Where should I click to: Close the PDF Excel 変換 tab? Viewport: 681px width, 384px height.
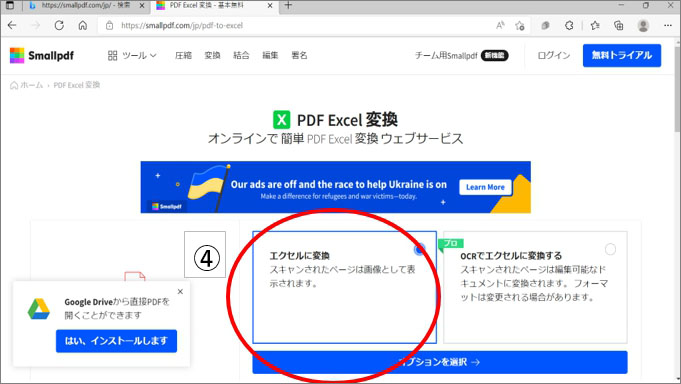click(270, 6)
